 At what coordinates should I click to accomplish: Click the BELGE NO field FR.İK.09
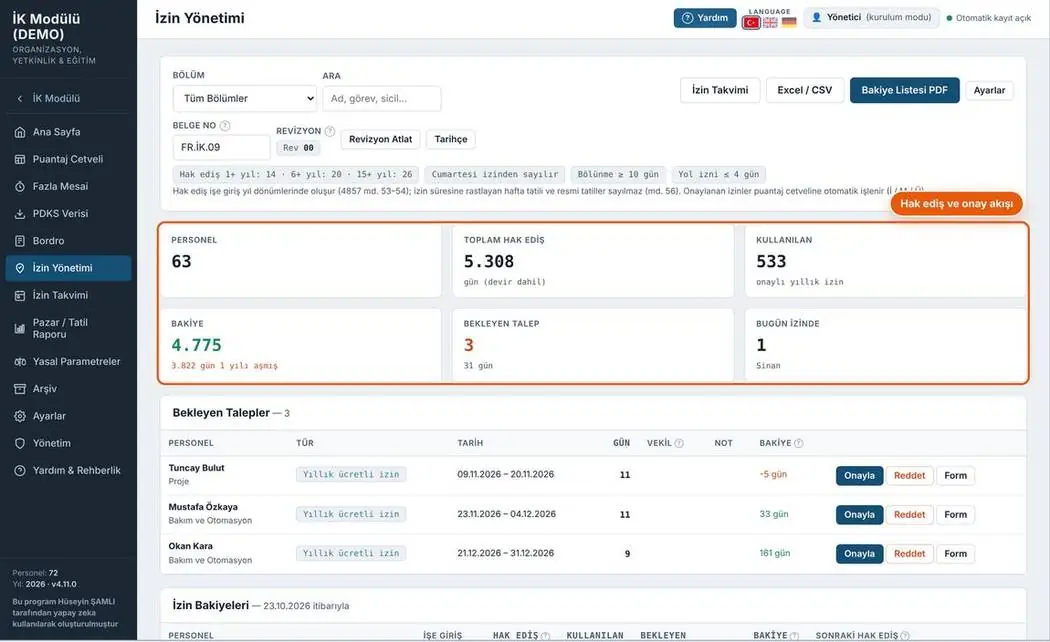pyautogui.click(x=221, y=147)
